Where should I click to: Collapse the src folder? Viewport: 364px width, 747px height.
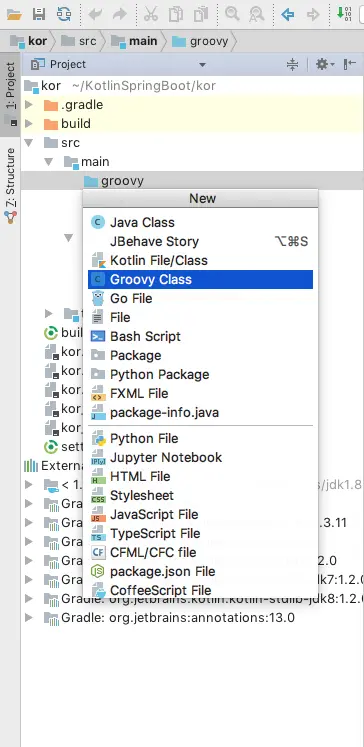click(29, 142)
